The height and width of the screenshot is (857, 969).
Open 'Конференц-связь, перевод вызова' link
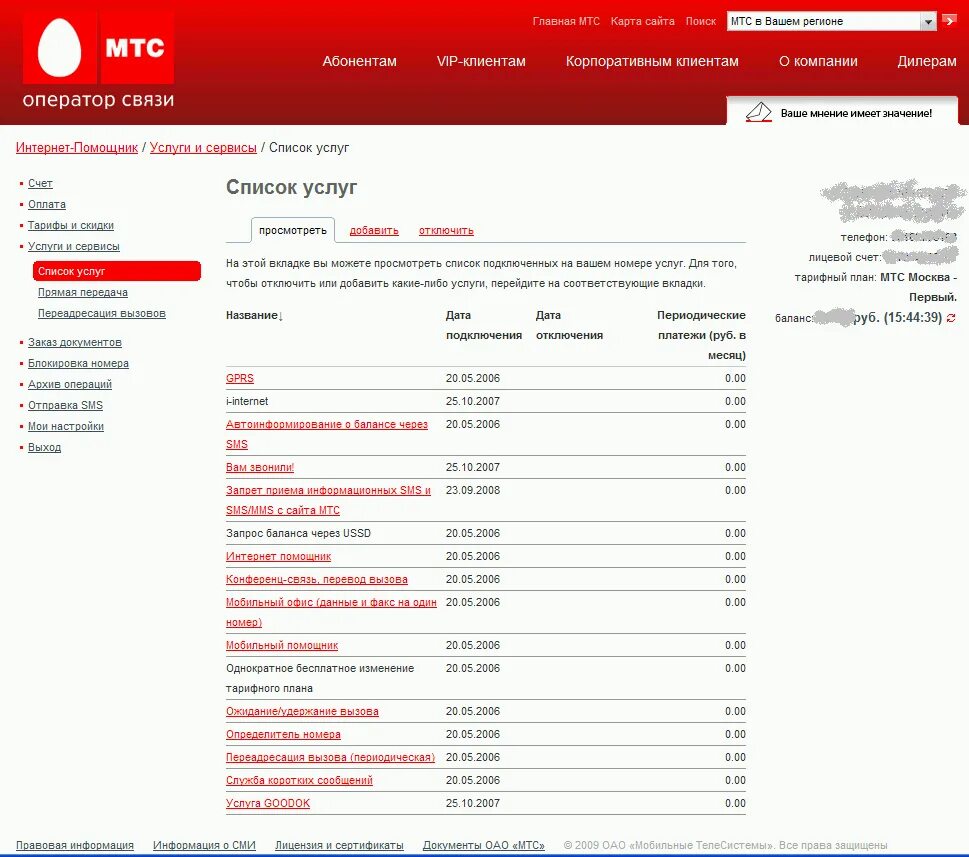[317, 580]
